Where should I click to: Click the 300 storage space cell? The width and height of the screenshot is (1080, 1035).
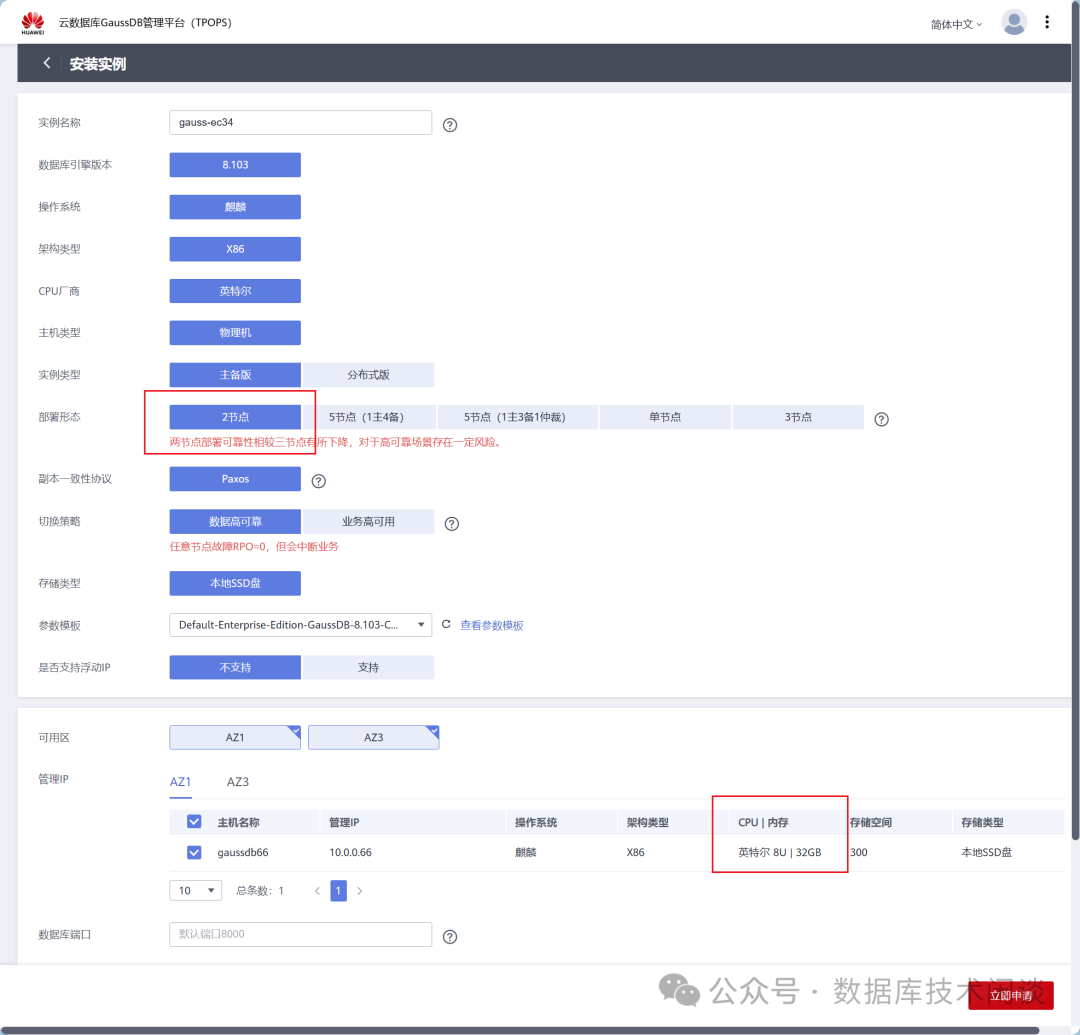click(859, 853)
